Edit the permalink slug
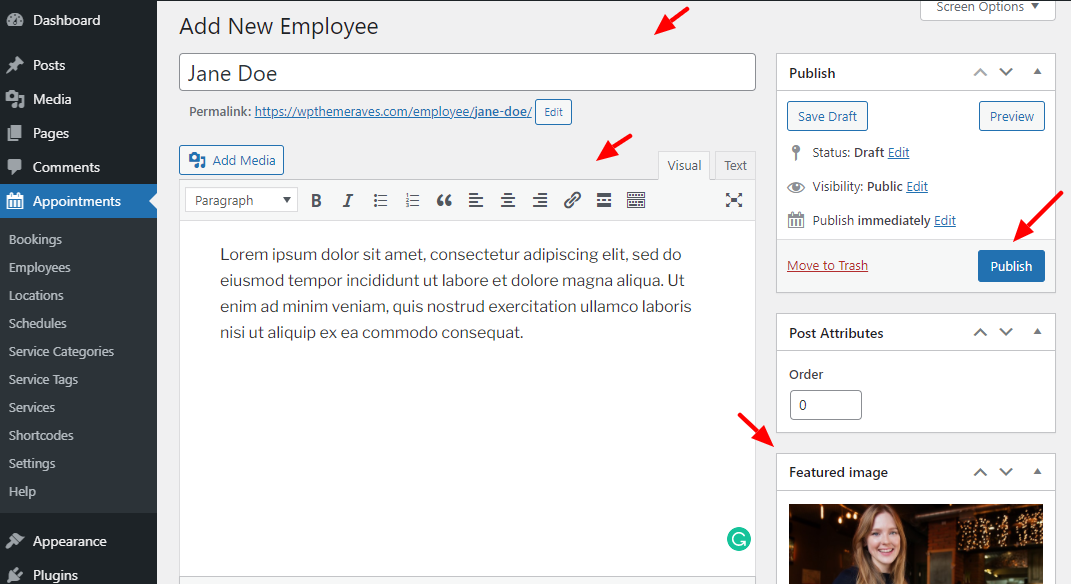1071x584 pixels. 553,112
